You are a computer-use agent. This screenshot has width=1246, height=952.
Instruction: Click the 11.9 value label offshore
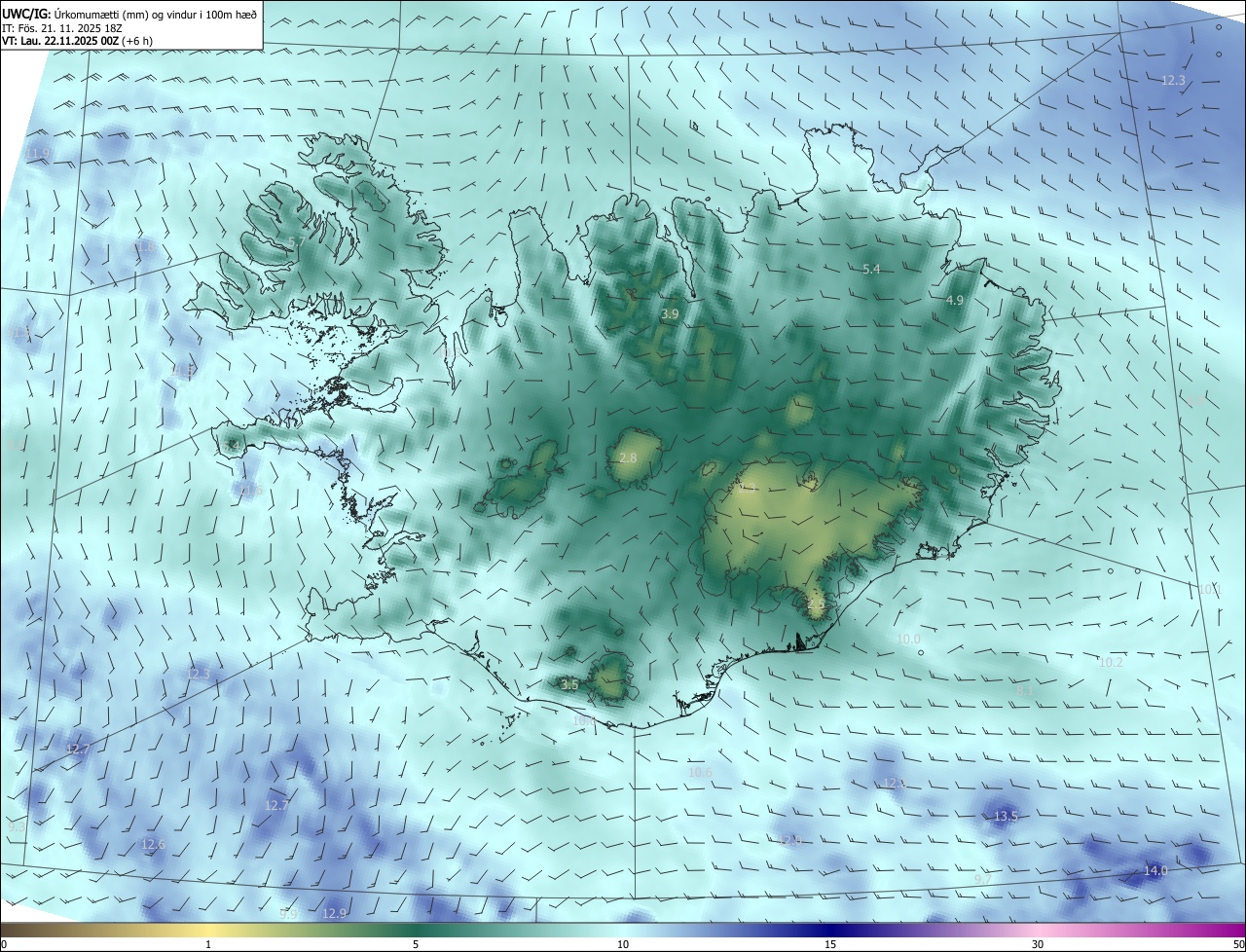click(x=39, y=154)
